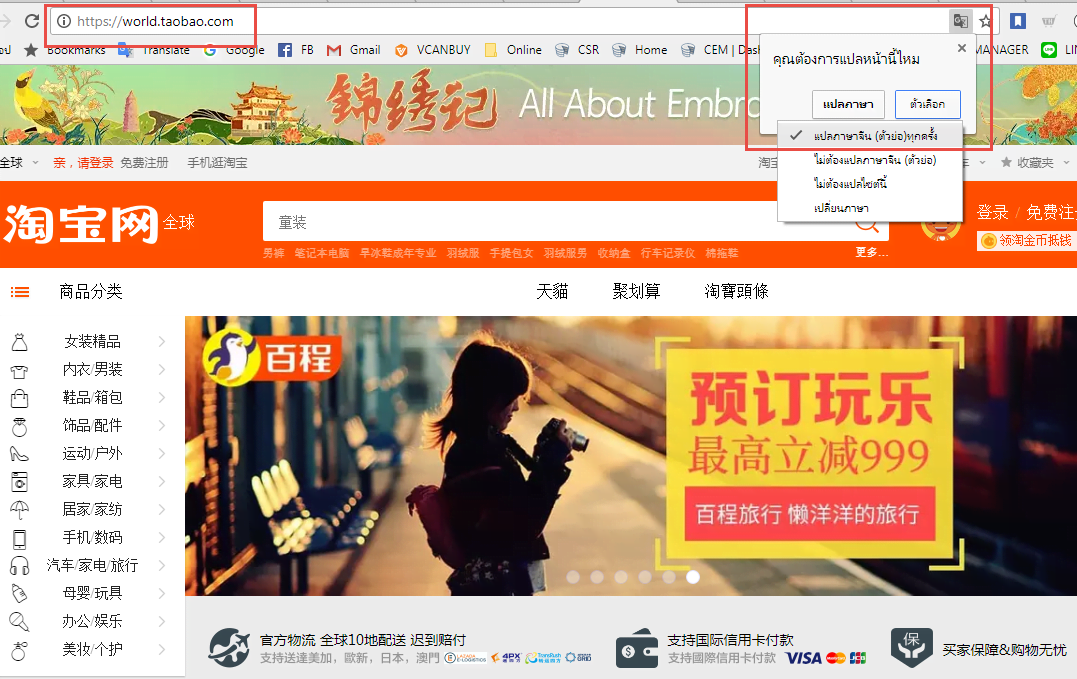Open the ตัวเลือก options dropdown
Screen dimensions: 1077x679
927,104
